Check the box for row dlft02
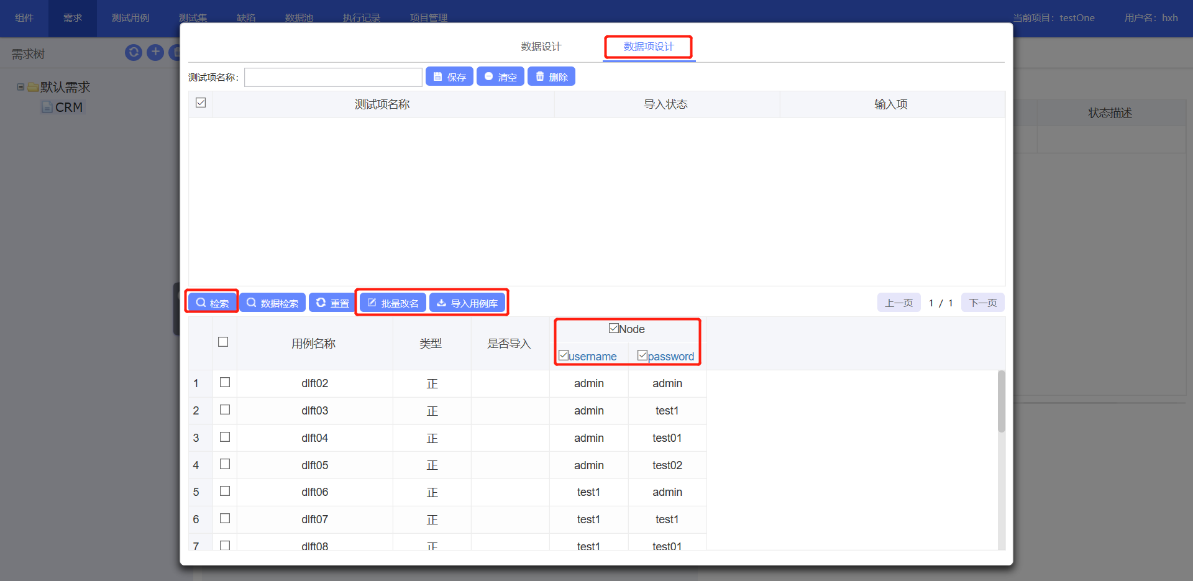This screenshot has width=1193, height=581. pos(225,382)
